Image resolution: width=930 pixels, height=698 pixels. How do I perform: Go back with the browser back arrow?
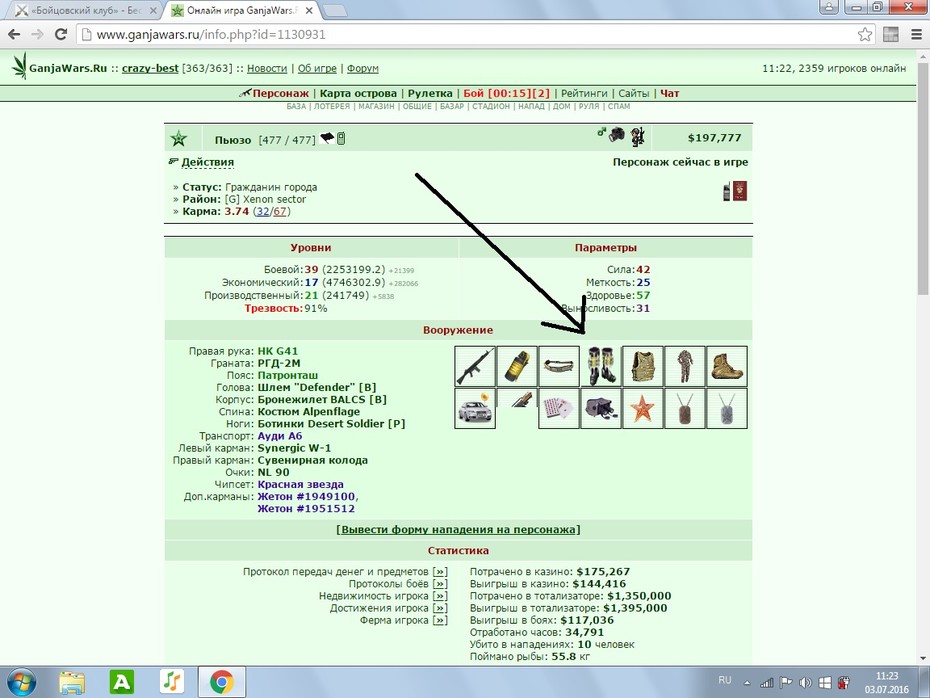tap(14, 34)
